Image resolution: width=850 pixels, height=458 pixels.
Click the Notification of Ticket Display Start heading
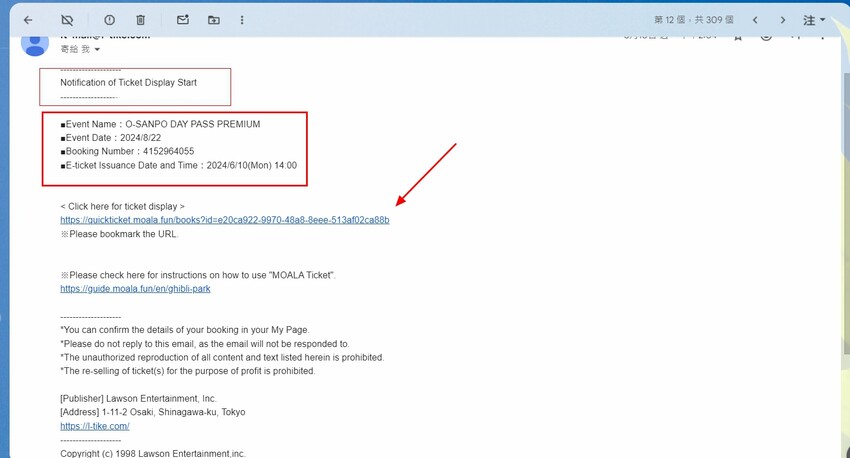click(128, 83)
